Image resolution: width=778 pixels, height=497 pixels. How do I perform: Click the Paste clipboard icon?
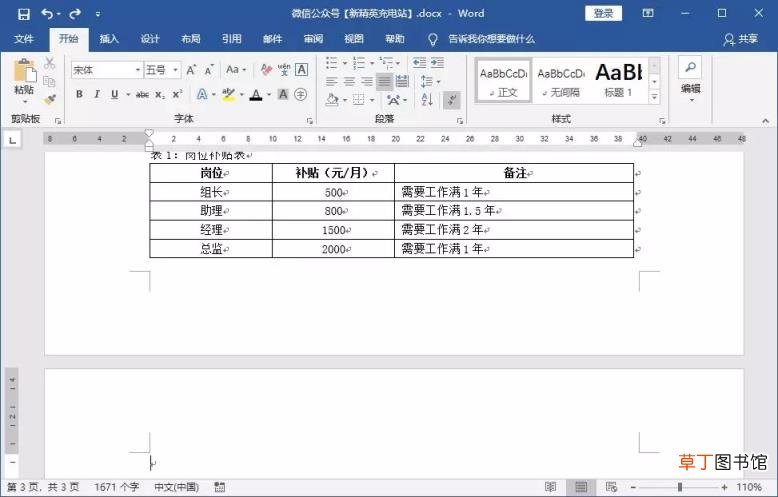coord(24,70)
